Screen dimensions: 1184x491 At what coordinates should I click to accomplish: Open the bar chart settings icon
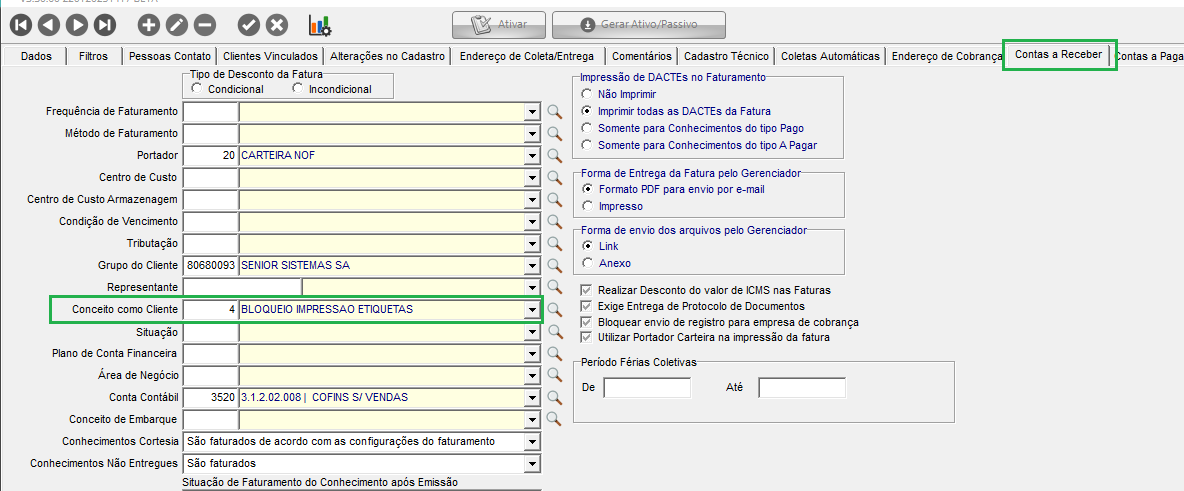coord(320,24)
